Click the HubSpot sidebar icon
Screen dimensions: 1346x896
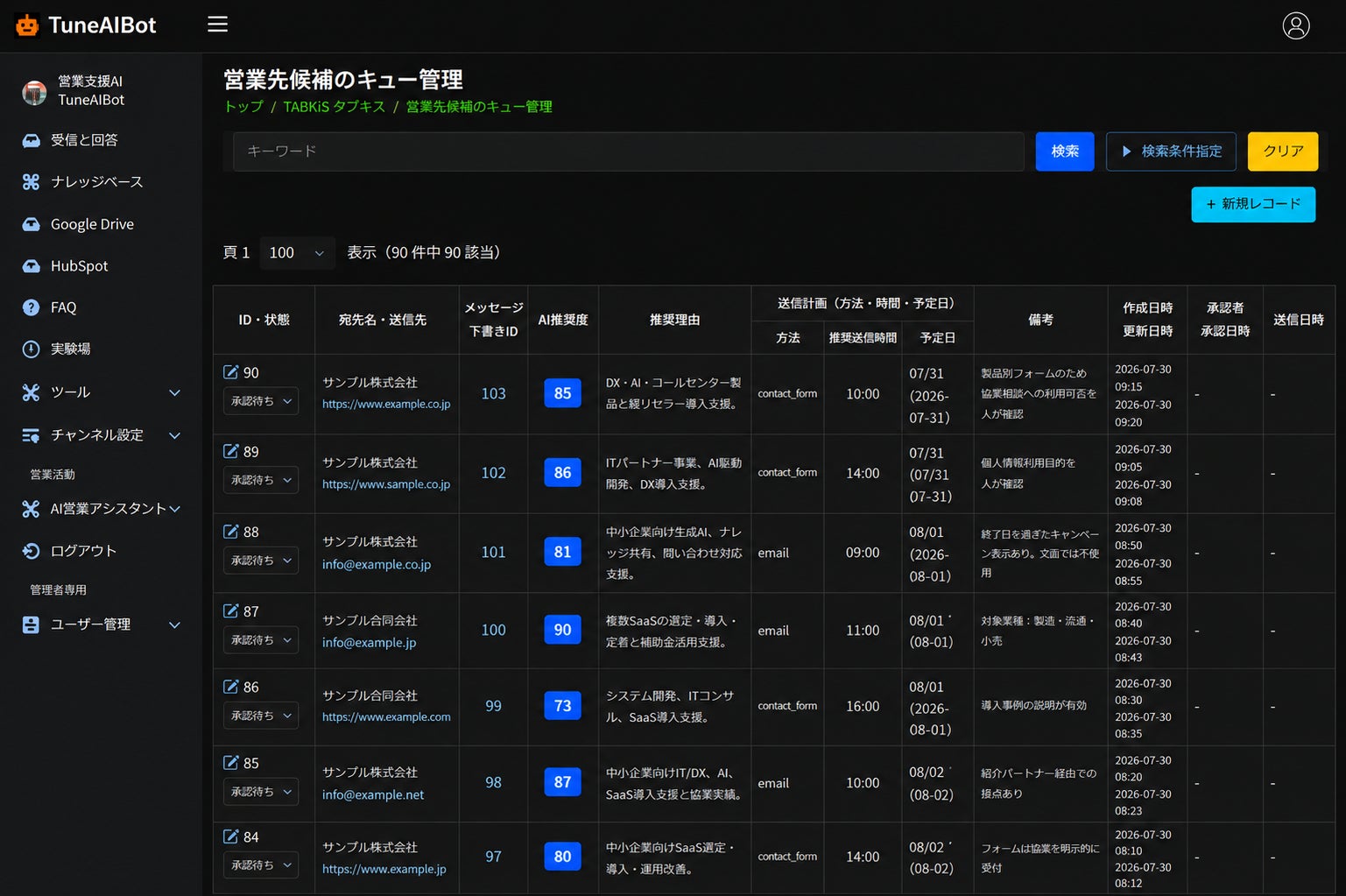point(31,266)
